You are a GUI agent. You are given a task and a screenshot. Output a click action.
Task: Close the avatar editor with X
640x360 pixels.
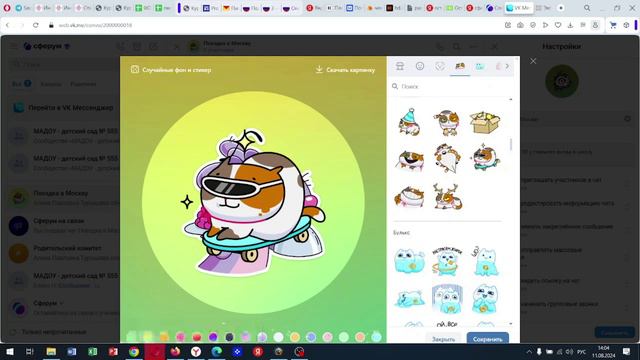[x=533, y=61]
